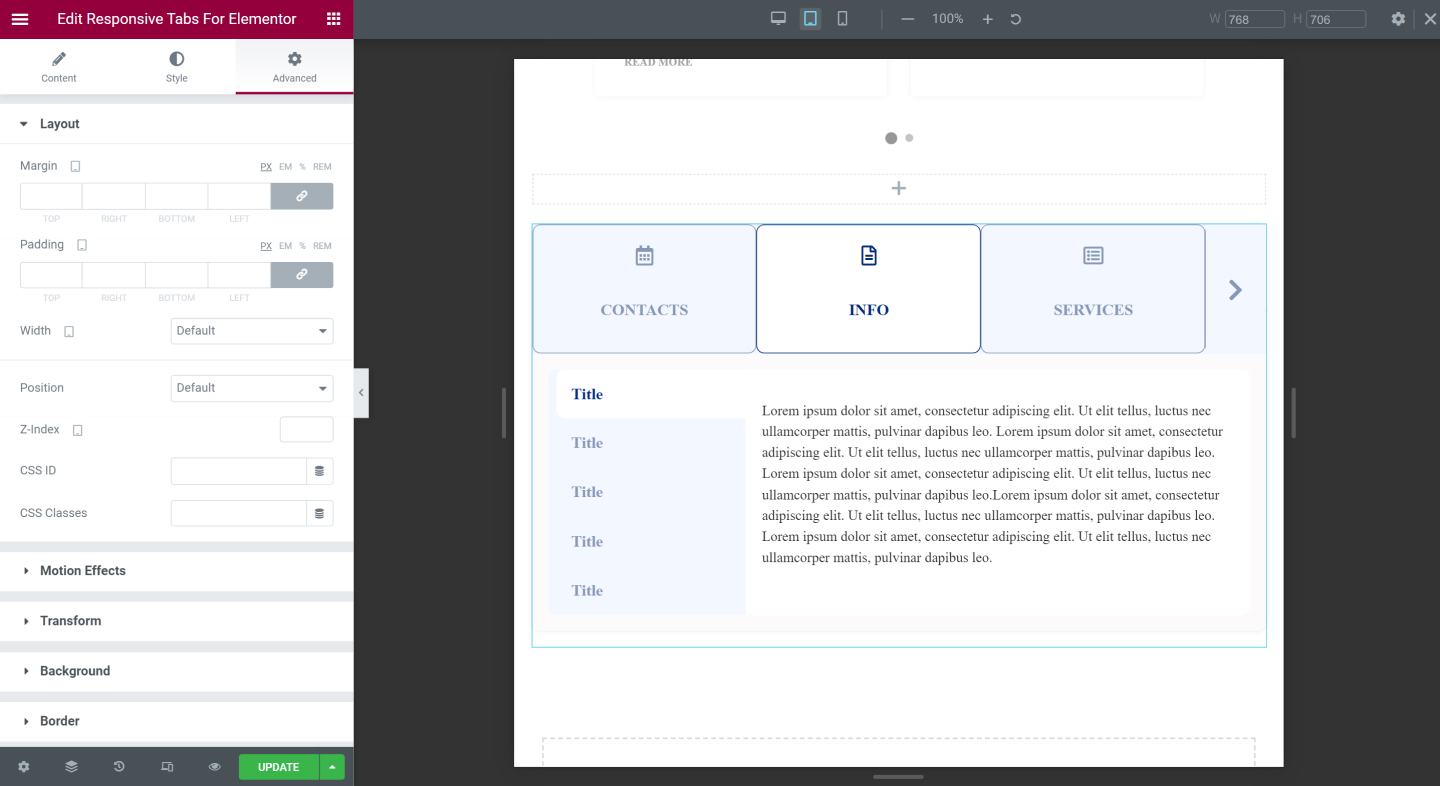
Task: Click large carousel pagination dot
Action: 891,138
